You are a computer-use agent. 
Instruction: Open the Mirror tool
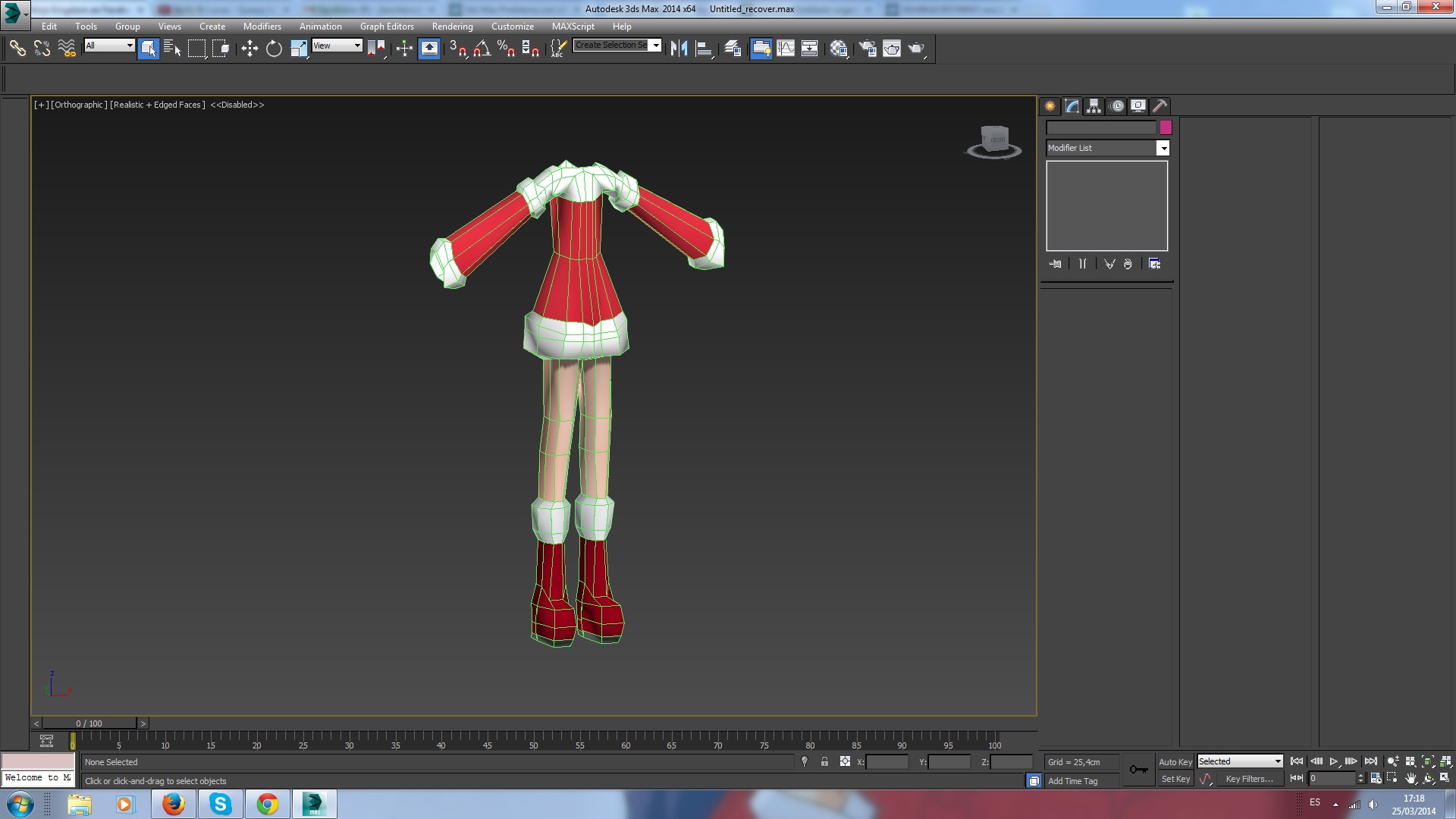(679, 49)
